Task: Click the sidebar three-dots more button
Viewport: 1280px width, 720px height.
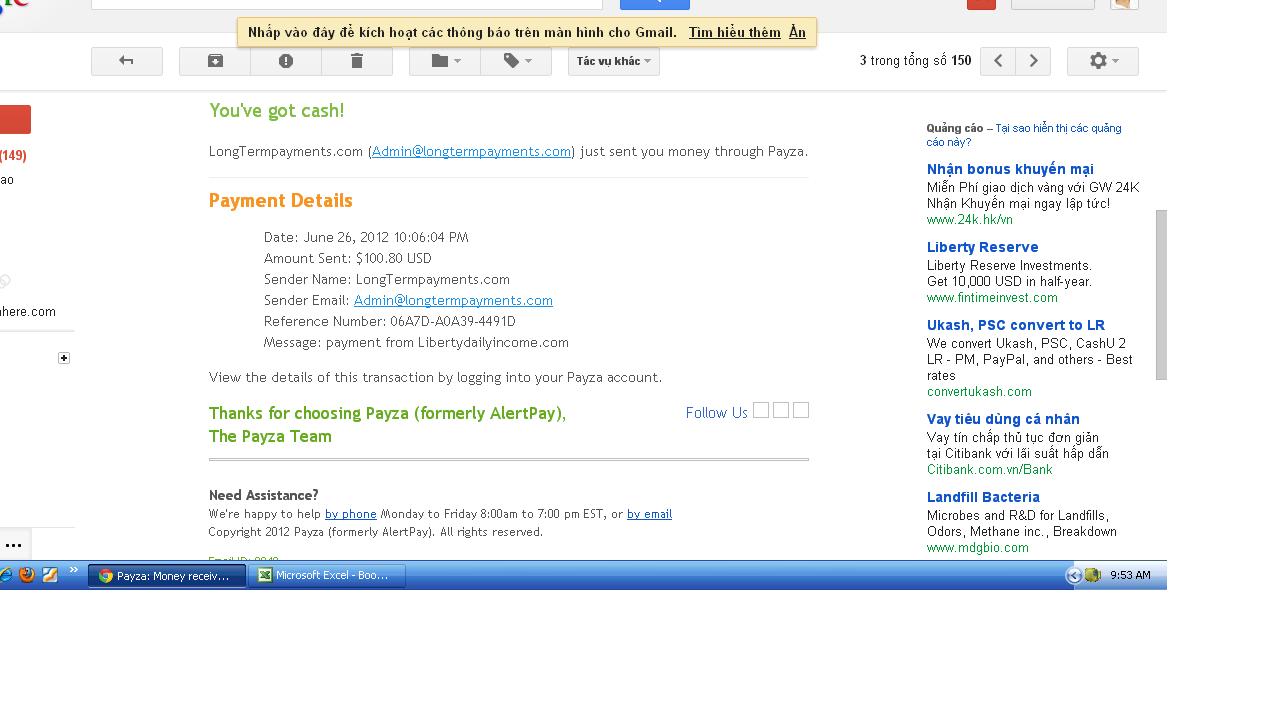Action: point(14,545)
